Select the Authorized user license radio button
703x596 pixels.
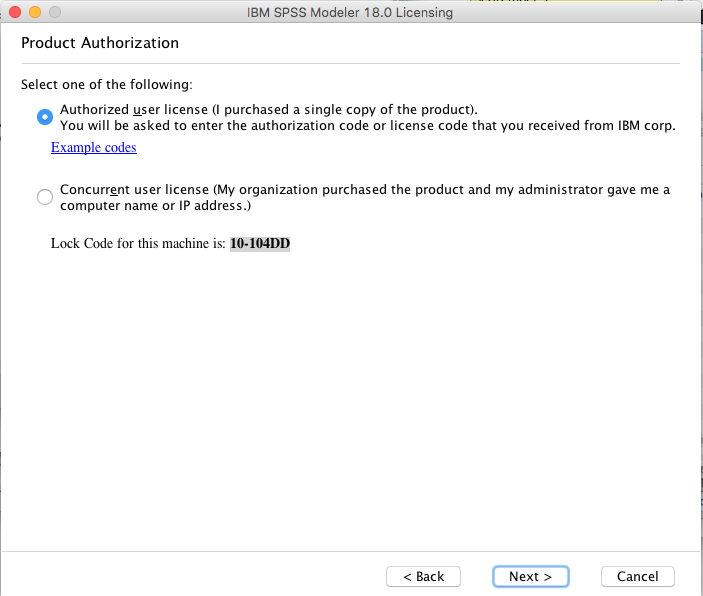(44, 117)
